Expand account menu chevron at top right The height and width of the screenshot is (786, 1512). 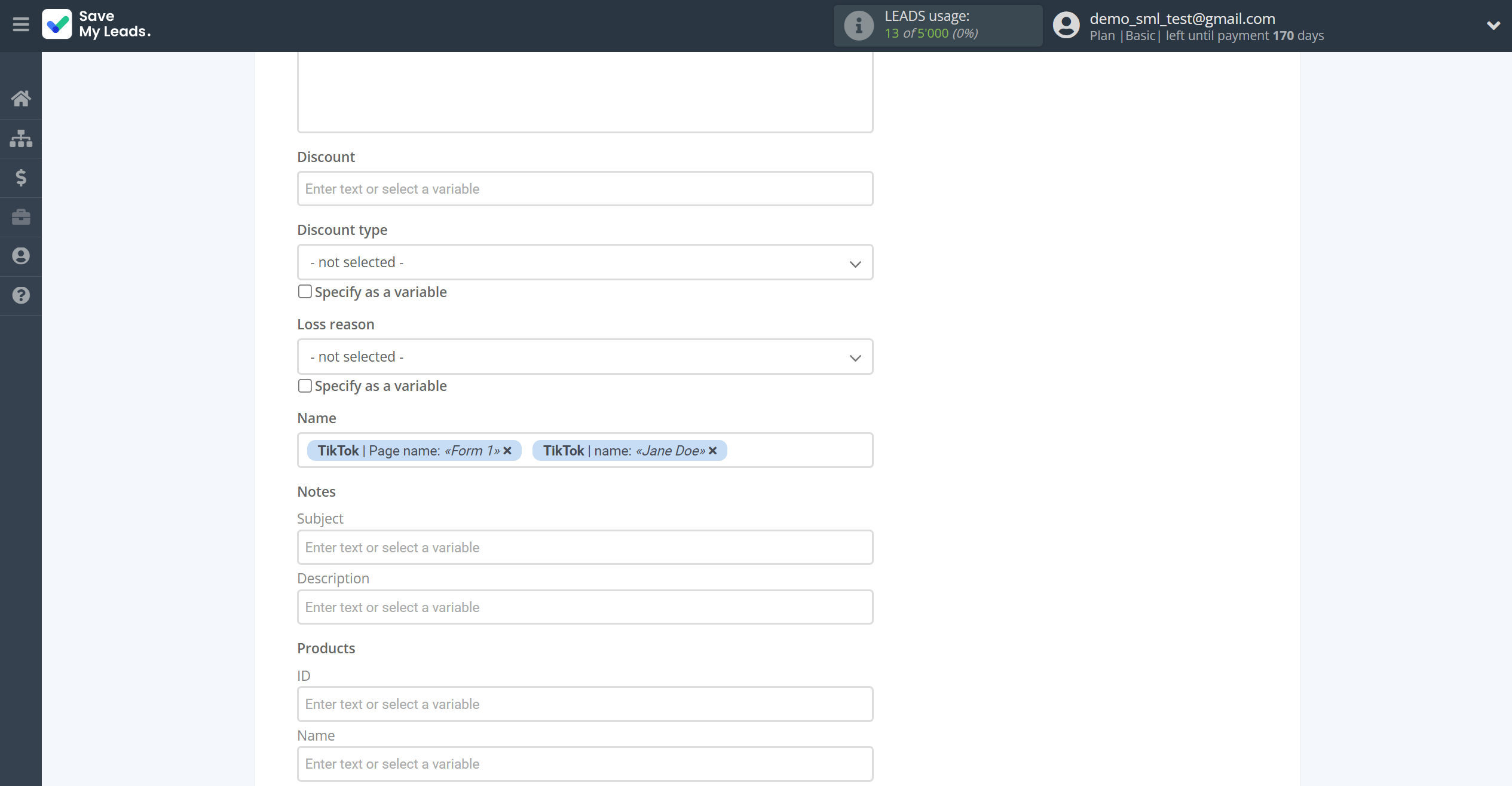tap(1493, 25)
